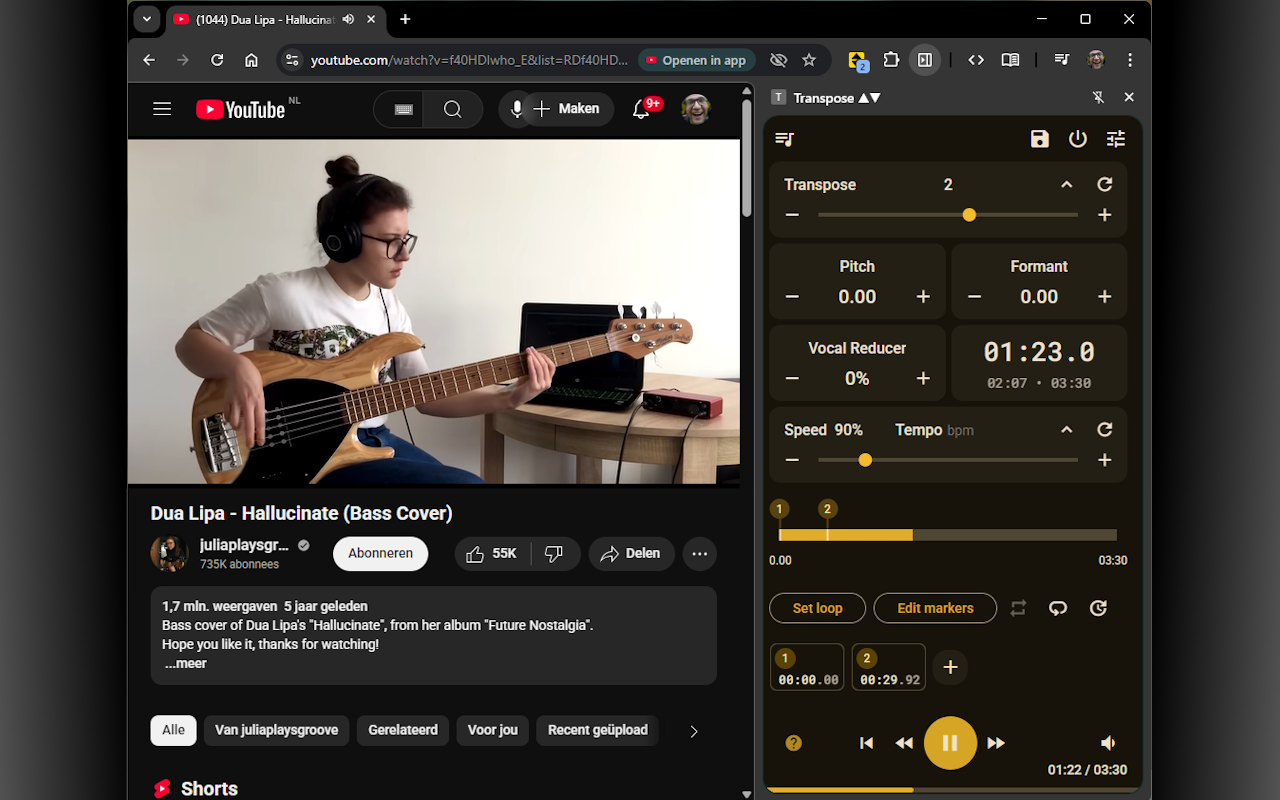The image size is (1280, 800).
Task: Toggle the Transpose extension power button
Action: coord(1077,139)
